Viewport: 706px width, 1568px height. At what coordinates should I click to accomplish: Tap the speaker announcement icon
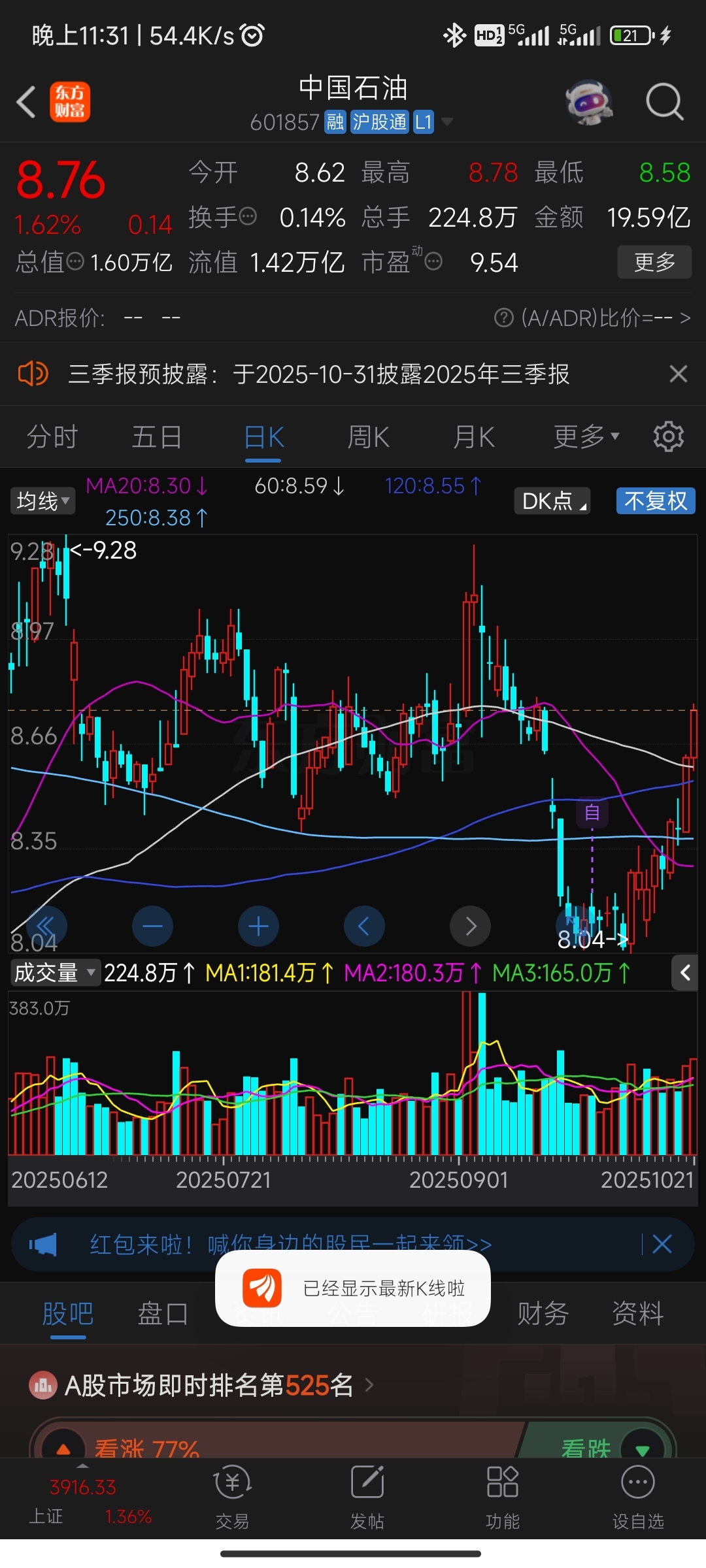coord(33,374)
